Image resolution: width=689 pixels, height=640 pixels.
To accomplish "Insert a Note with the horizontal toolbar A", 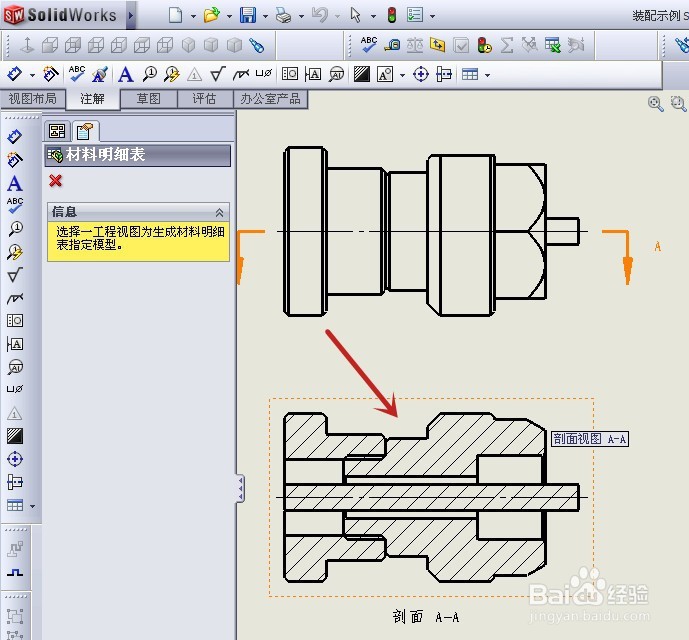I will [125, 74].
